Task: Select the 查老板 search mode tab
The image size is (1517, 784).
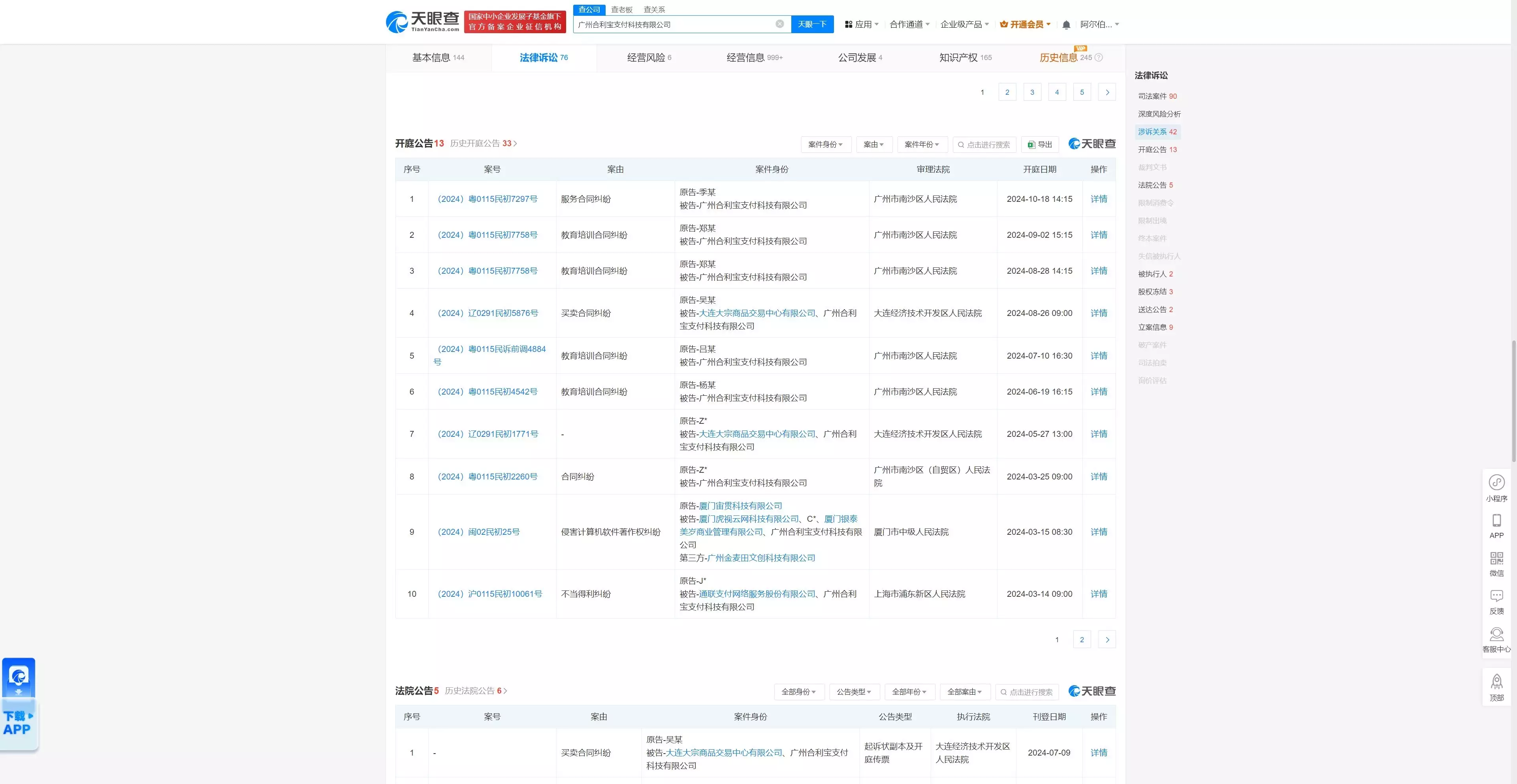Action: [x=621, y=10]
